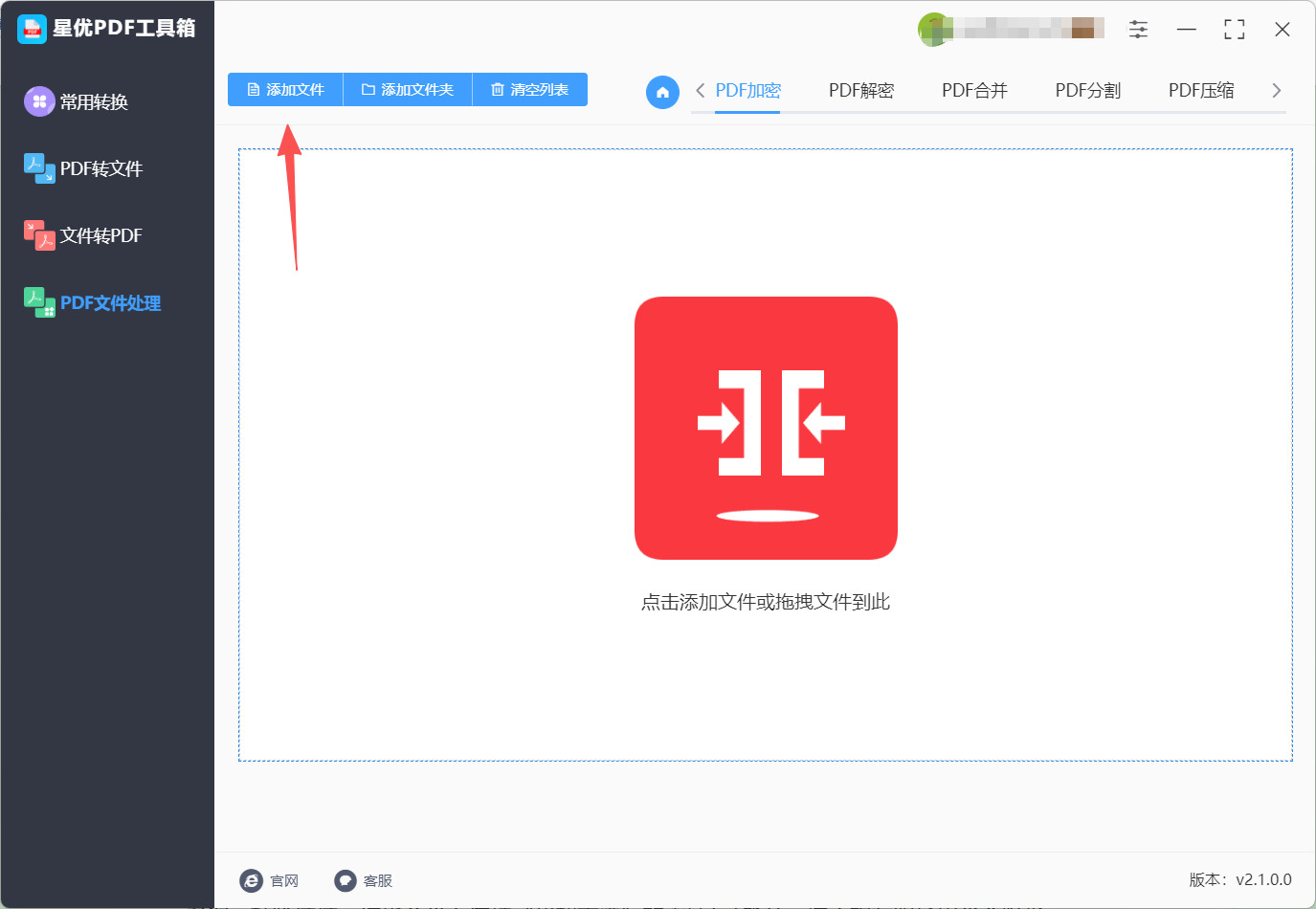Click the user avatar in the title bar

click(934, 30)
